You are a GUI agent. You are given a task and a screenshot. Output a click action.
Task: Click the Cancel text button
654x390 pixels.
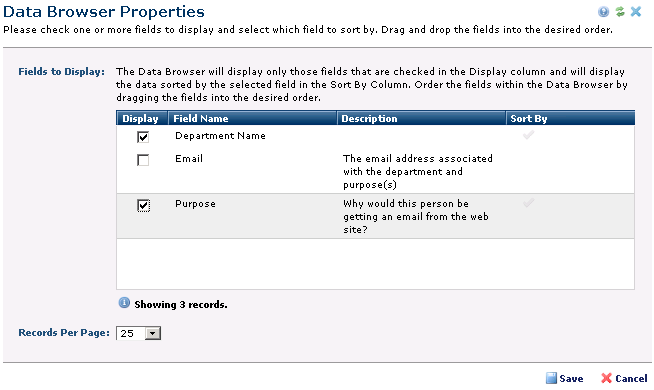631,378
